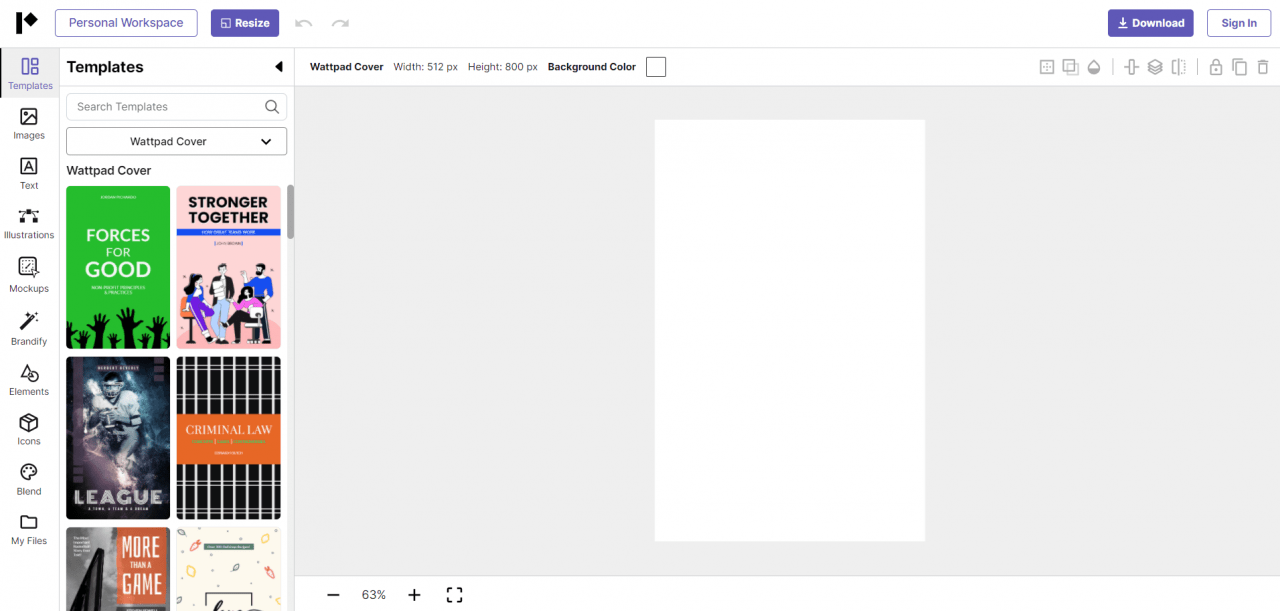Click the opacity droplet icon
The height and width of the screenshot is (611, 1280).
1094,67
